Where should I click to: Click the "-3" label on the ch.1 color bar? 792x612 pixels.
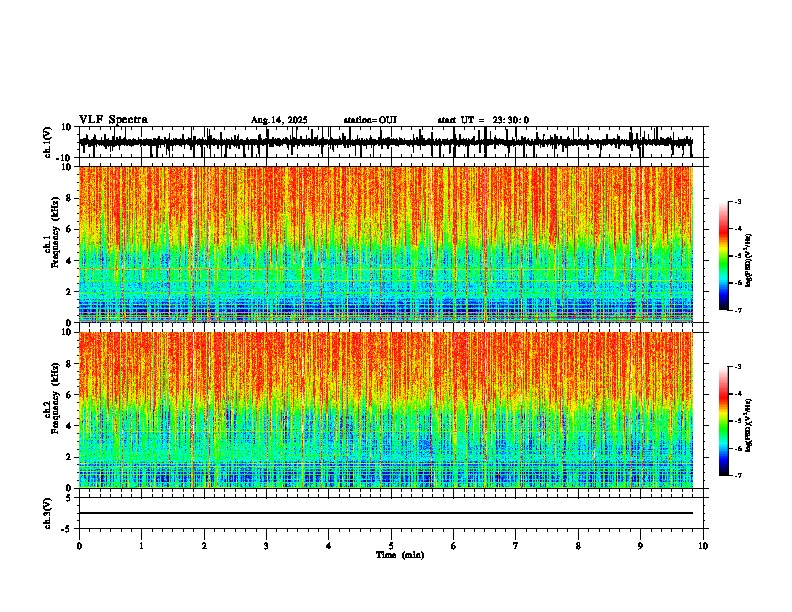(x=737, y=201)
